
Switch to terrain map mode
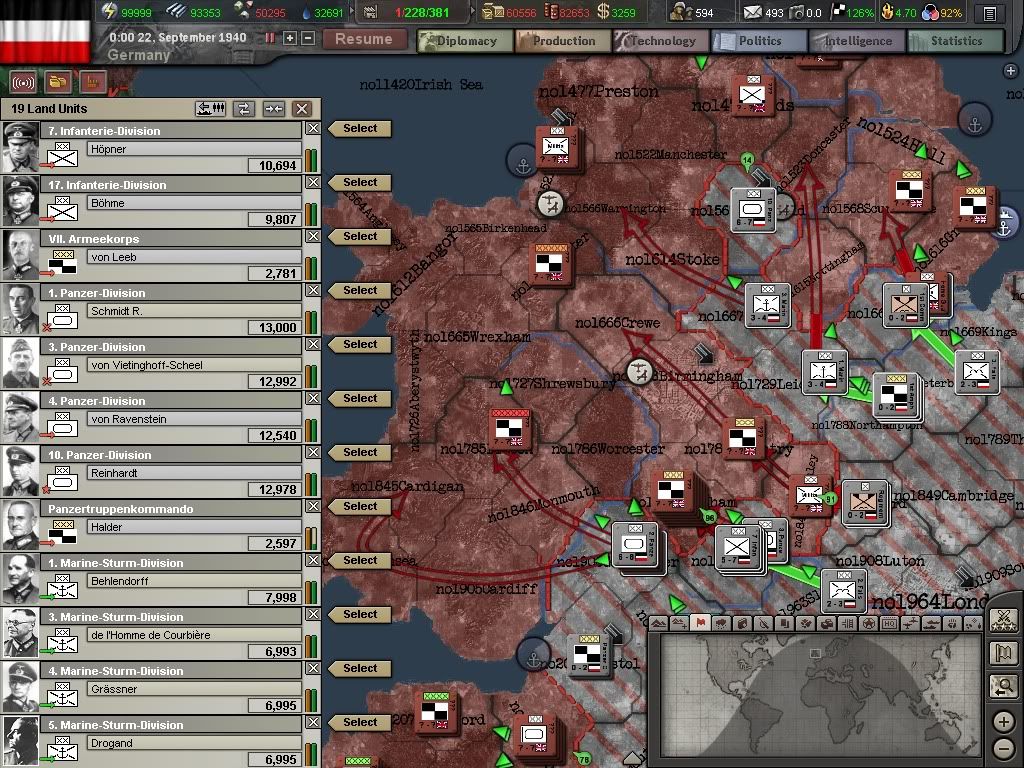click(x=658, y=623)
